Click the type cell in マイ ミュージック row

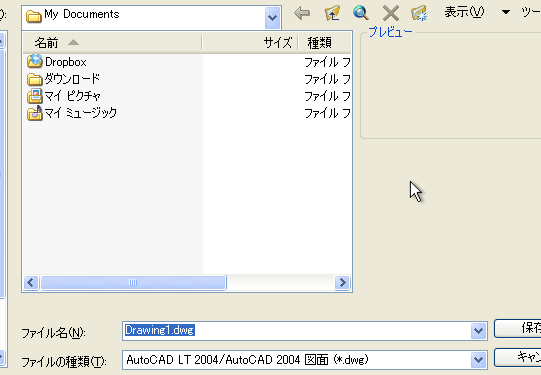(x=327, y=113)
